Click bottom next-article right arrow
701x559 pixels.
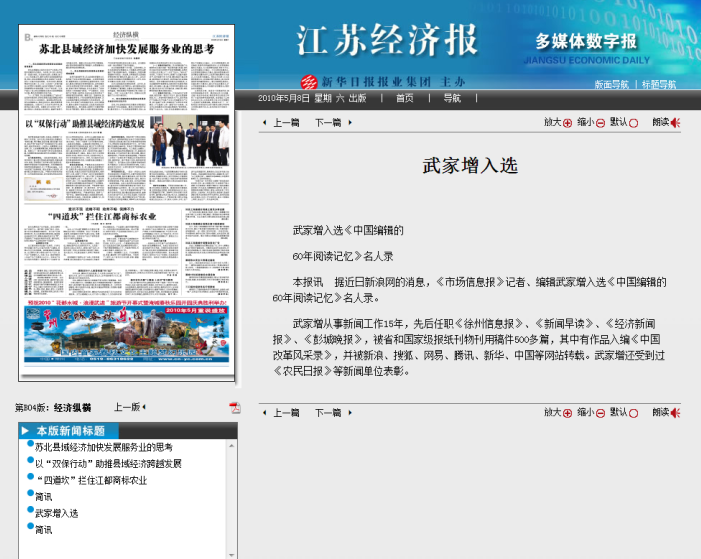pyautogui.click(x=350, y=413)
